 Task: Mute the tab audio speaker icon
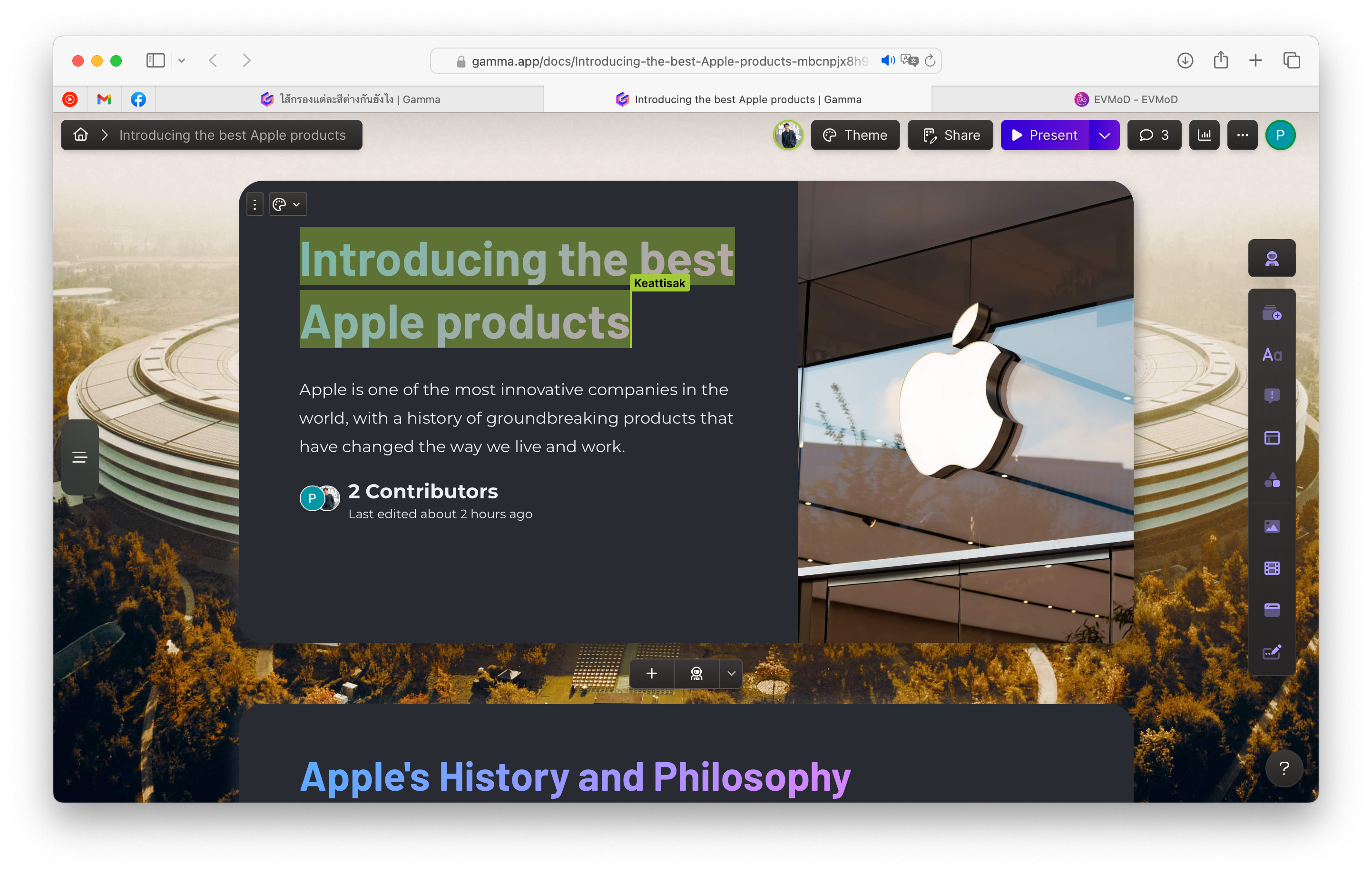coord(887,60)
